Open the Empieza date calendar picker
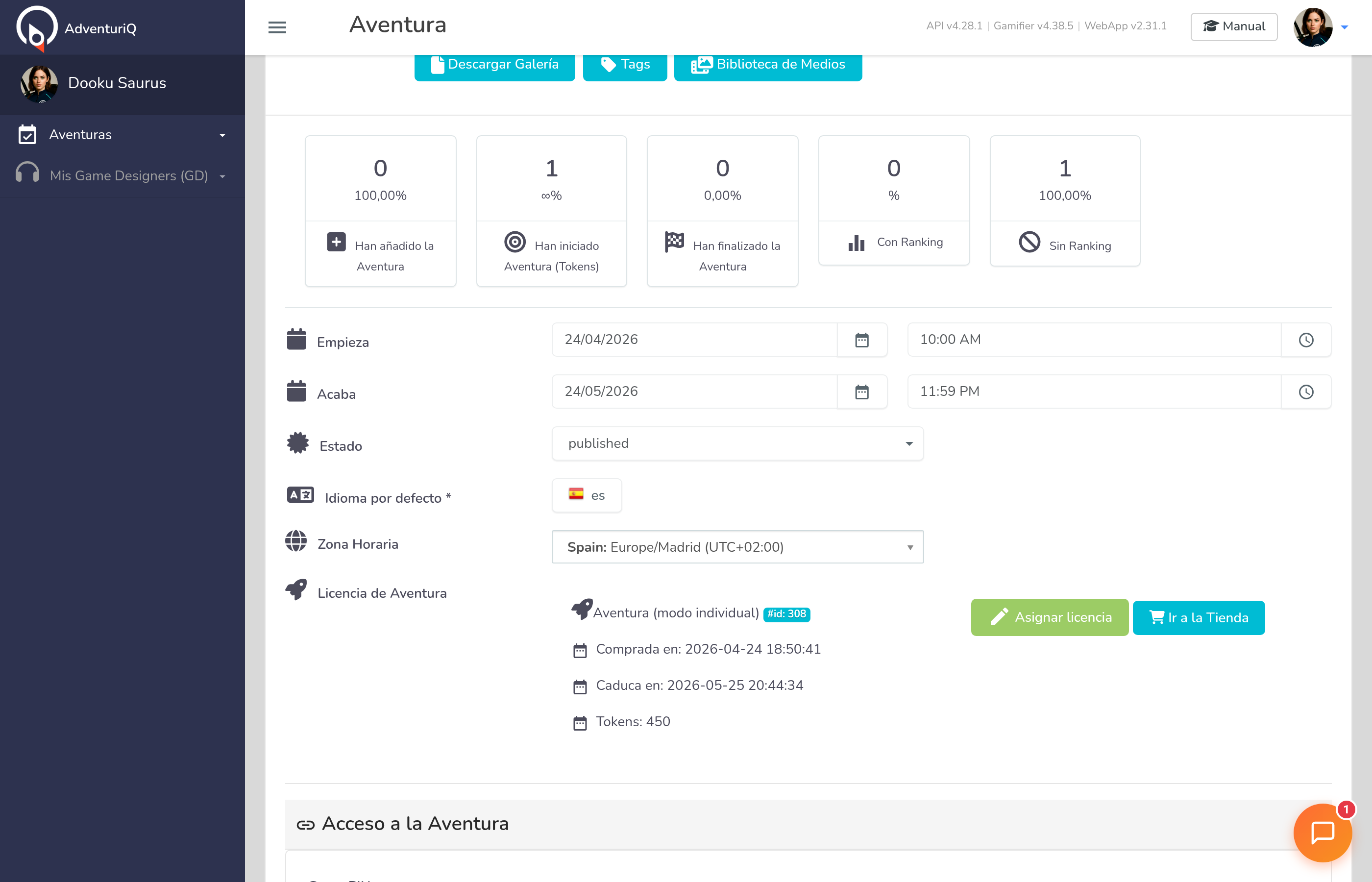The image size is (1372, 882). [x=862, y=340]
